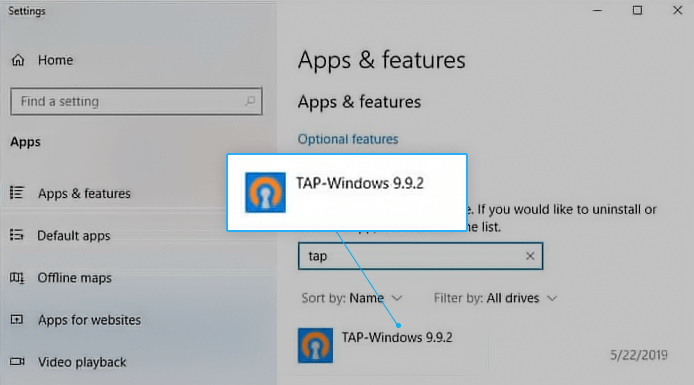Click the search magnifier in Find a setting

(x=250, y=101)
